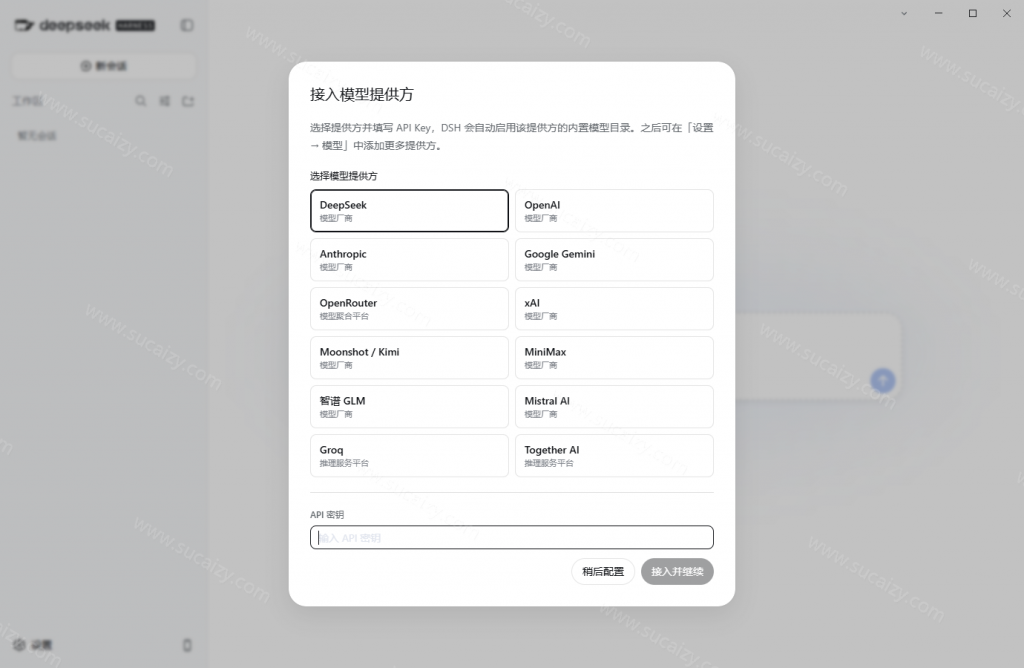The height and width of the screenshot is (668, 1024).
Task: Select Moonshot / Kimi provider
Action: (409, 357)
